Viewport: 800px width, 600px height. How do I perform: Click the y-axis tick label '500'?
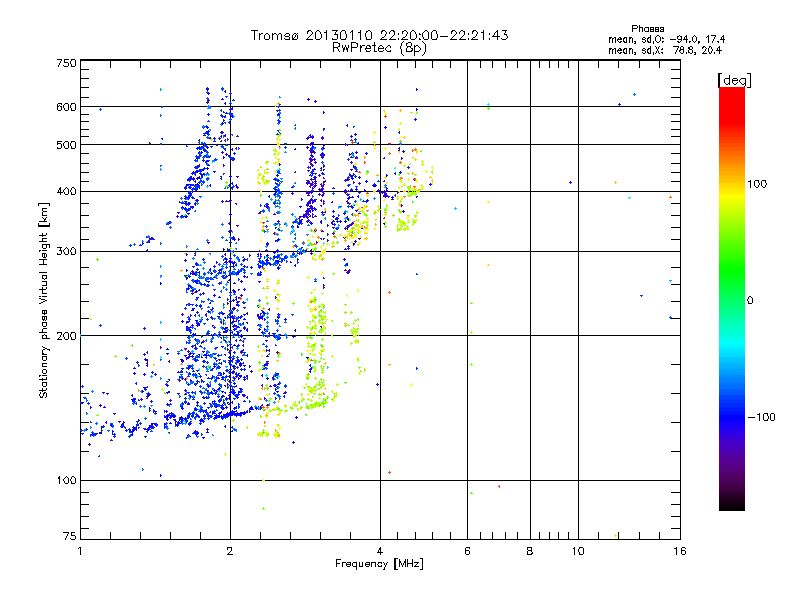(x=67, y=145)
